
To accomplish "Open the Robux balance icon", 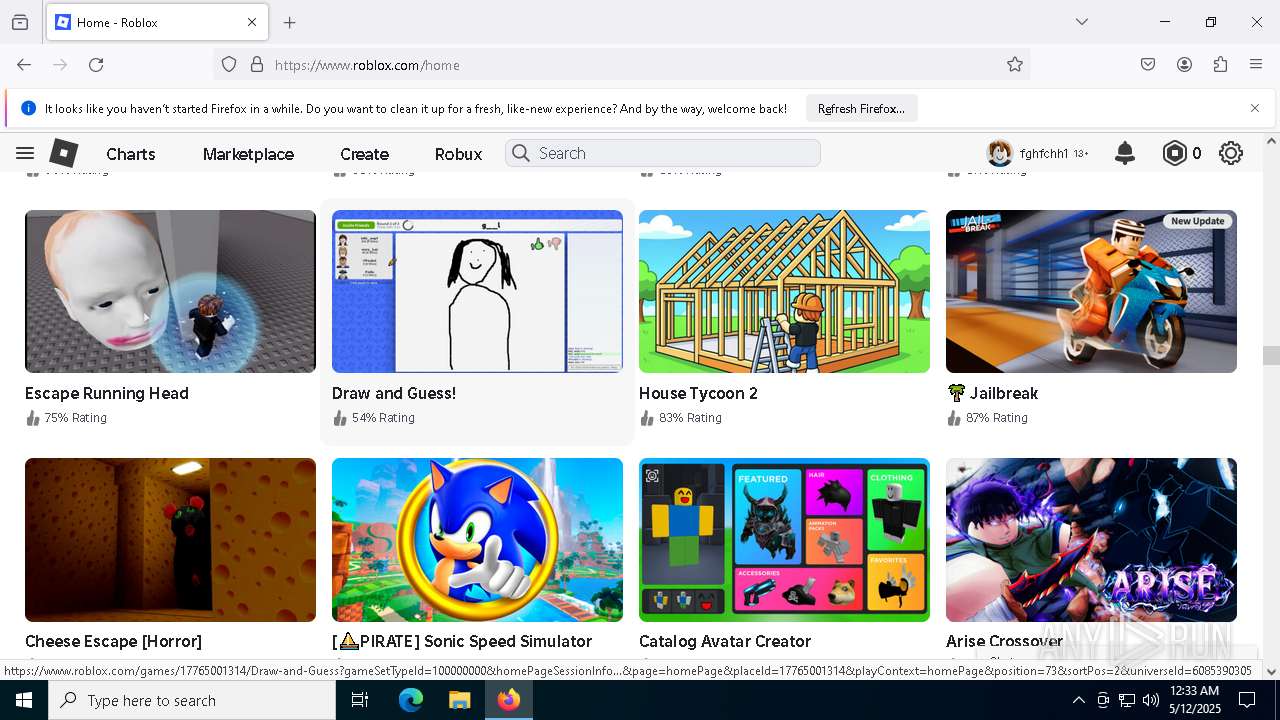I will pyautogui.click(x=1174, y=153).
